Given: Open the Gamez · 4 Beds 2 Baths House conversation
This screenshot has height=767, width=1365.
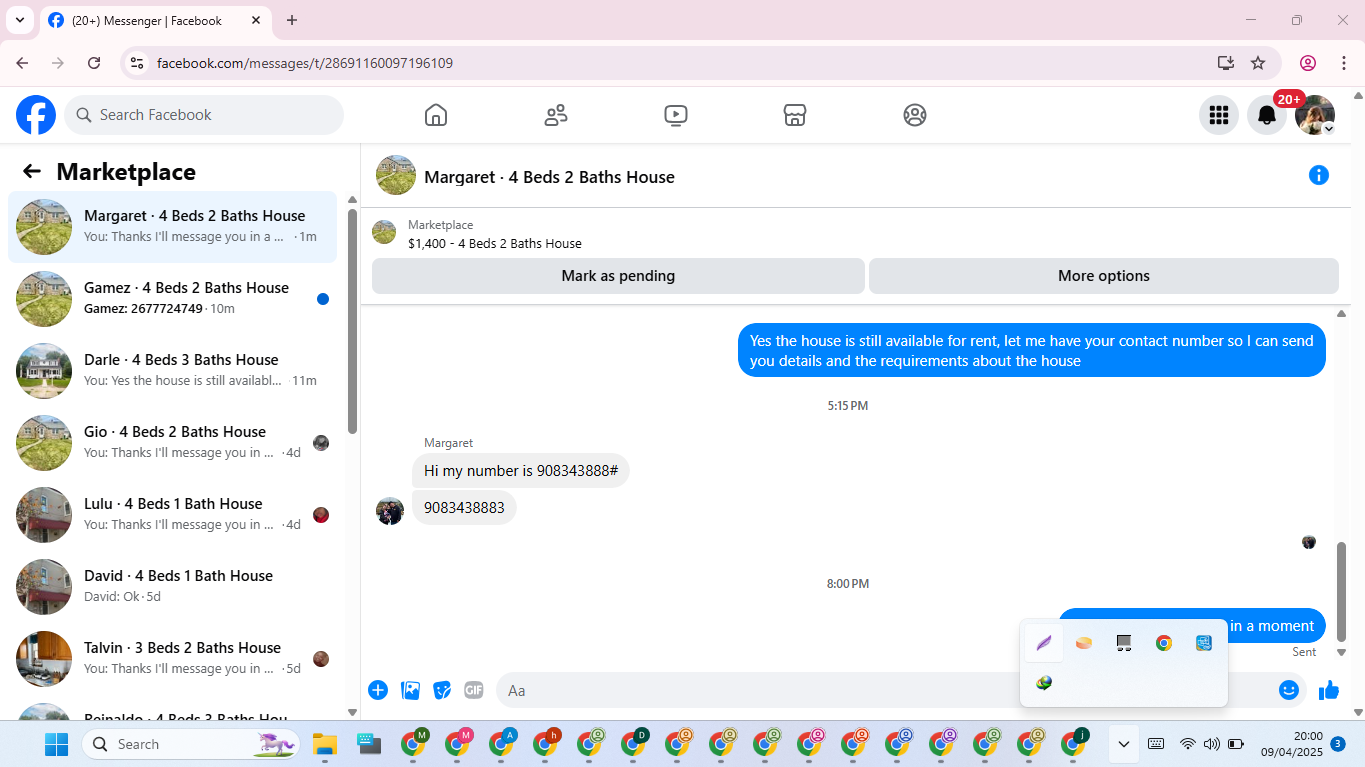Looking at the screenshot, I should coord(172,299).
